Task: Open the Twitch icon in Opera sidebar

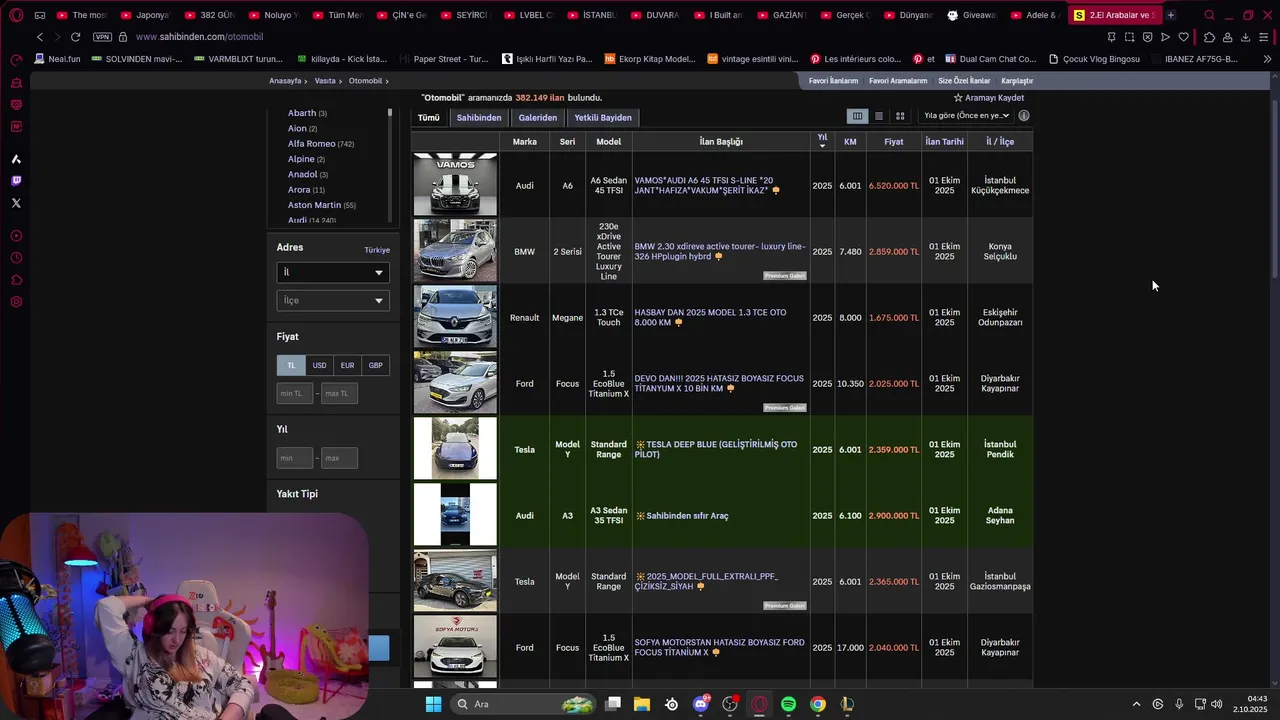Action: pos(16,181)
